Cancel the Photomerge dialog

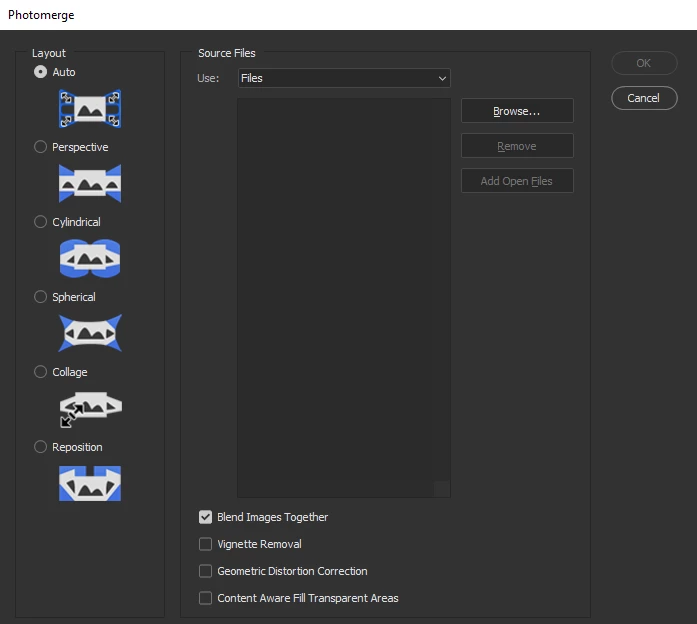coord(644,98)
